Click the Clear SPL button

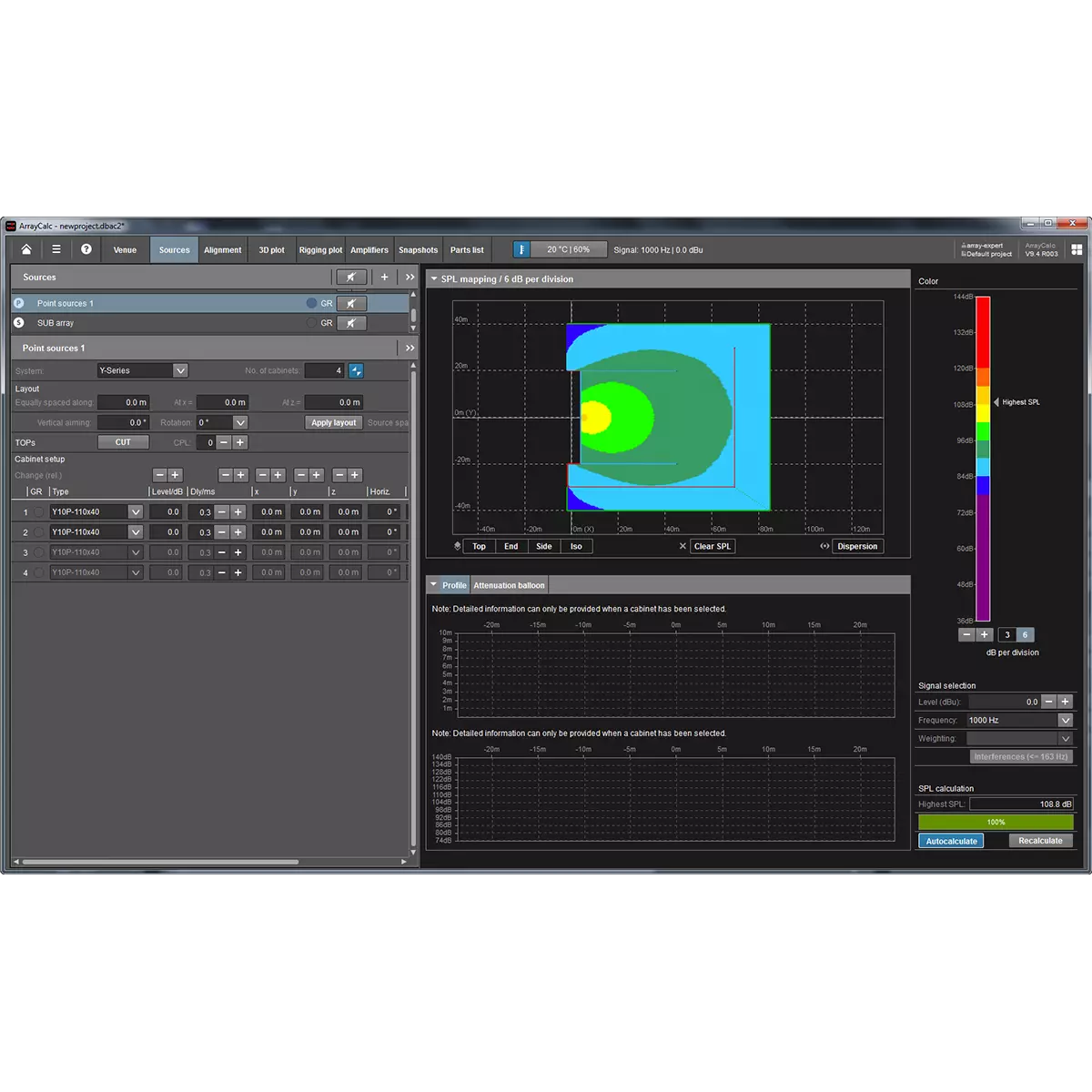[712, 546]
